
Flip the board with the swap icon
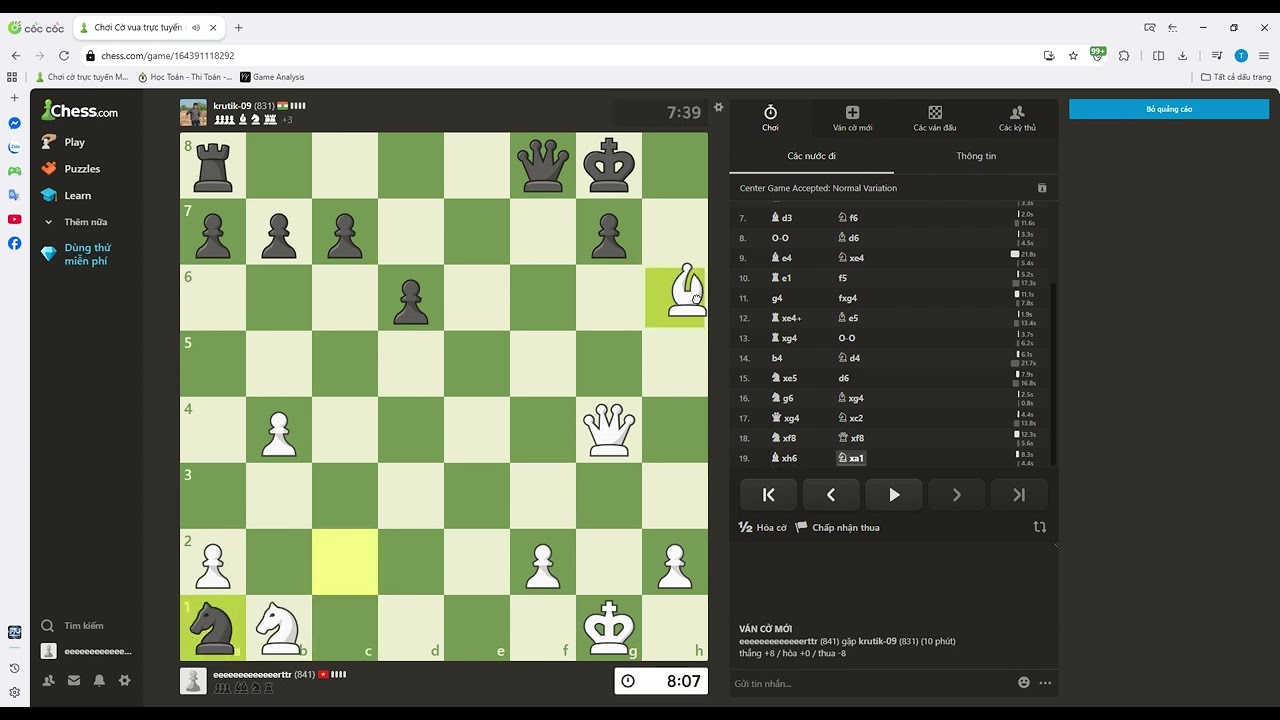coord(1040,527)
